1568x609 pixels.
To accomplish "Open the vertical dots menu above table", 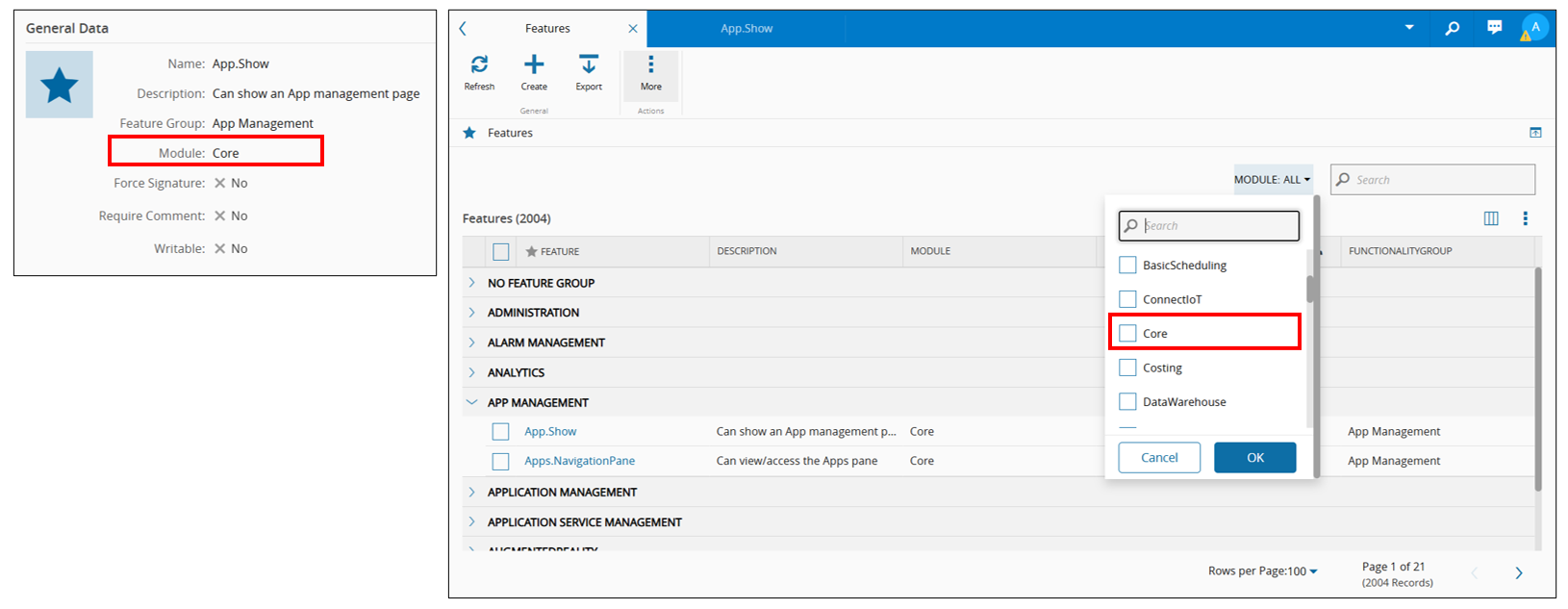I will 1525,218.
